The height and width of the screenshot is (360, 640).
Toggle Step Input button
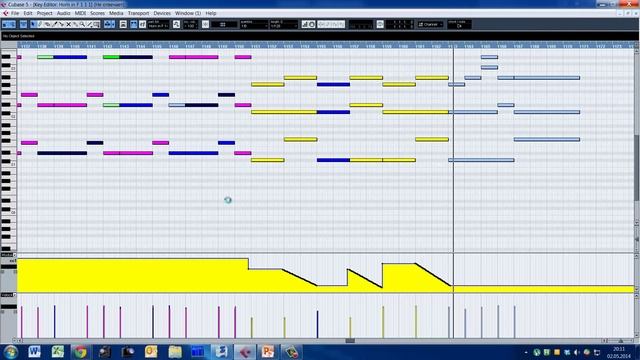305,24
